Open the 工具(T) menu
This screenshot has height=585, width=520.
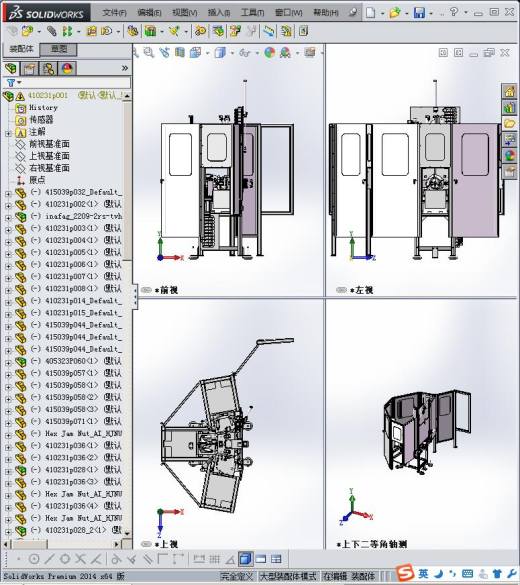tap(253, 13)
